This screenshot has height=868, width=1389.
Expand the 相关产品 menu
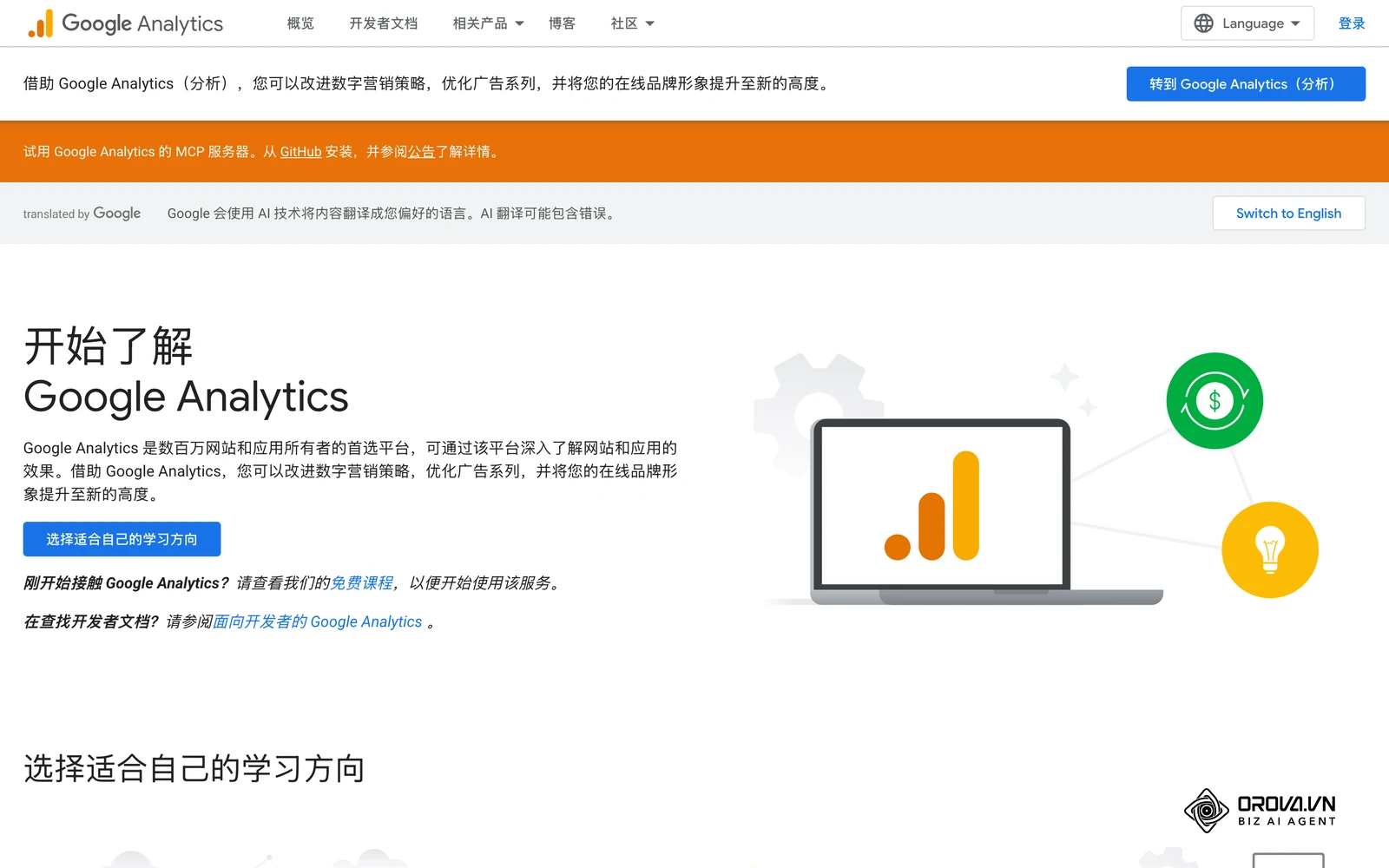[489, 23]
